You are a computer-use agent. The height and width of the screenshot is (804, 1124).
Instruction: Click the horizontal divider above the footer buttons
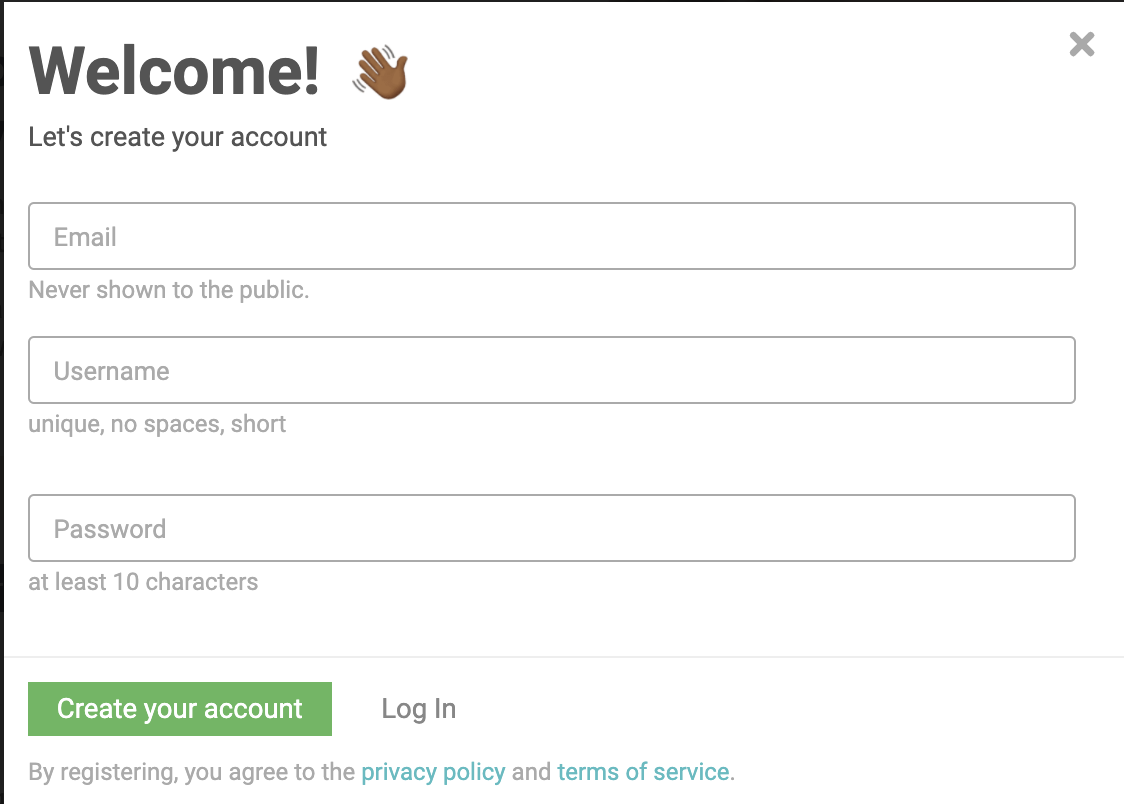pos(563,657)
